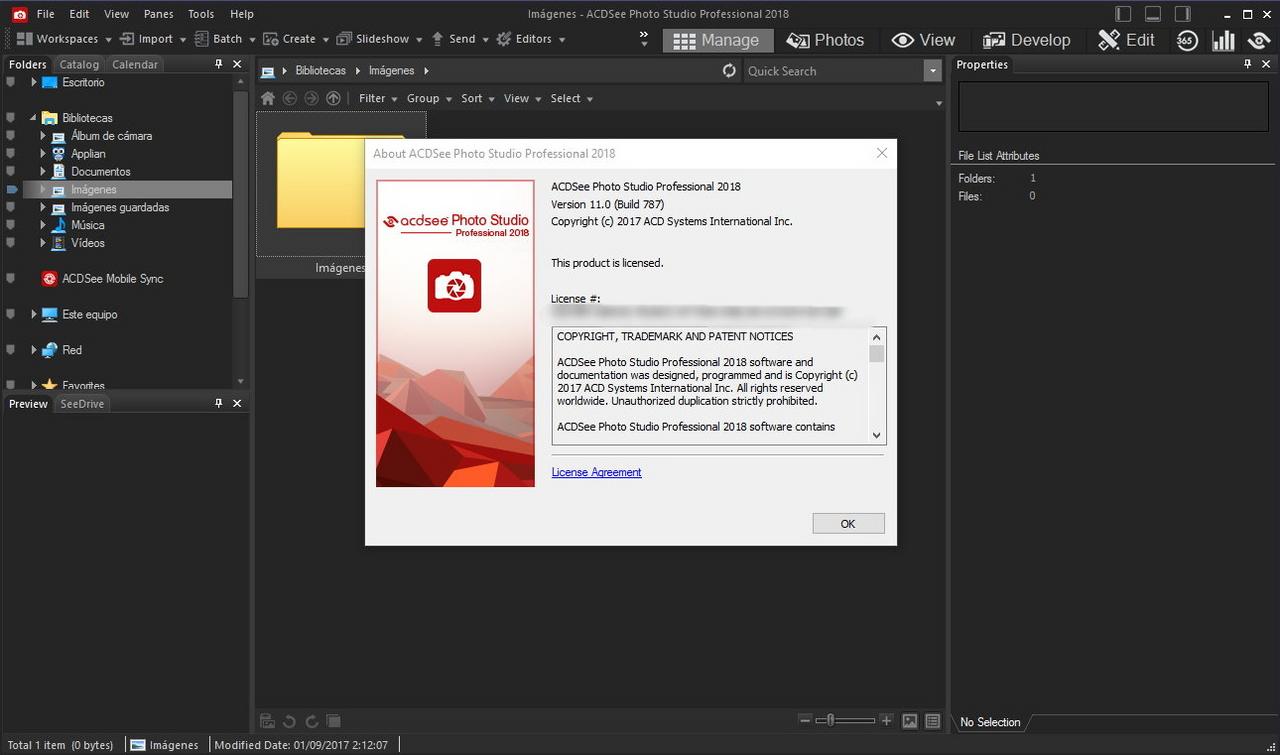The width and height of the screenshot is (1280, 755).
Task: Toggle easy-select marker for Este equipo
Action: coord(11,314)
